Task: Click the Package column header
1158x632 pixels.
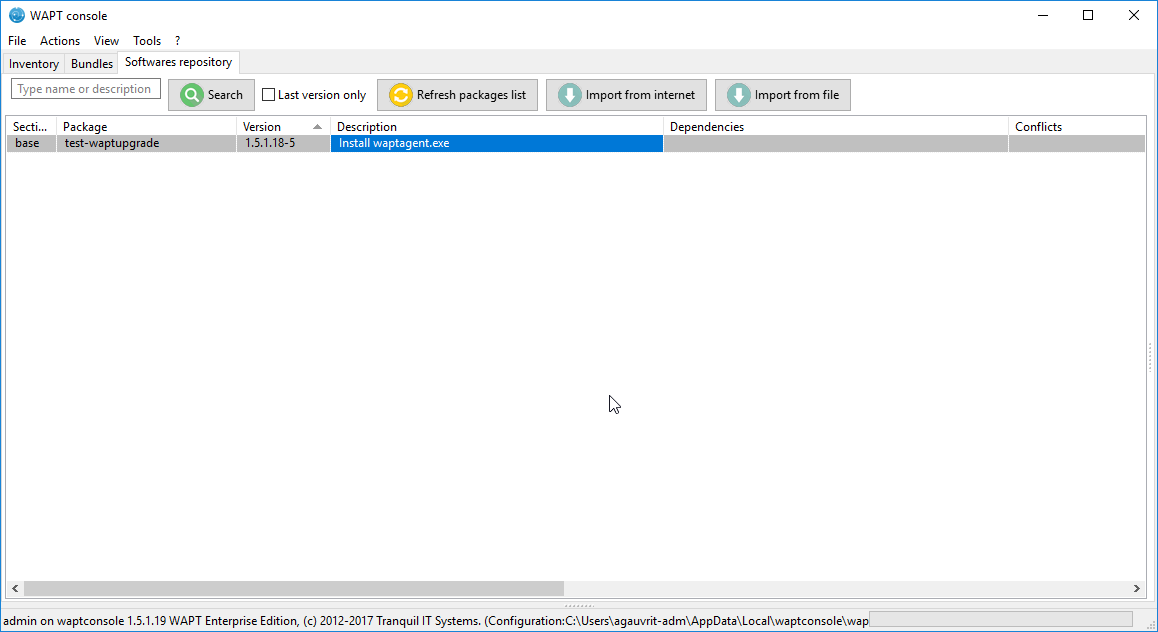Action: (x=146, y=127)
